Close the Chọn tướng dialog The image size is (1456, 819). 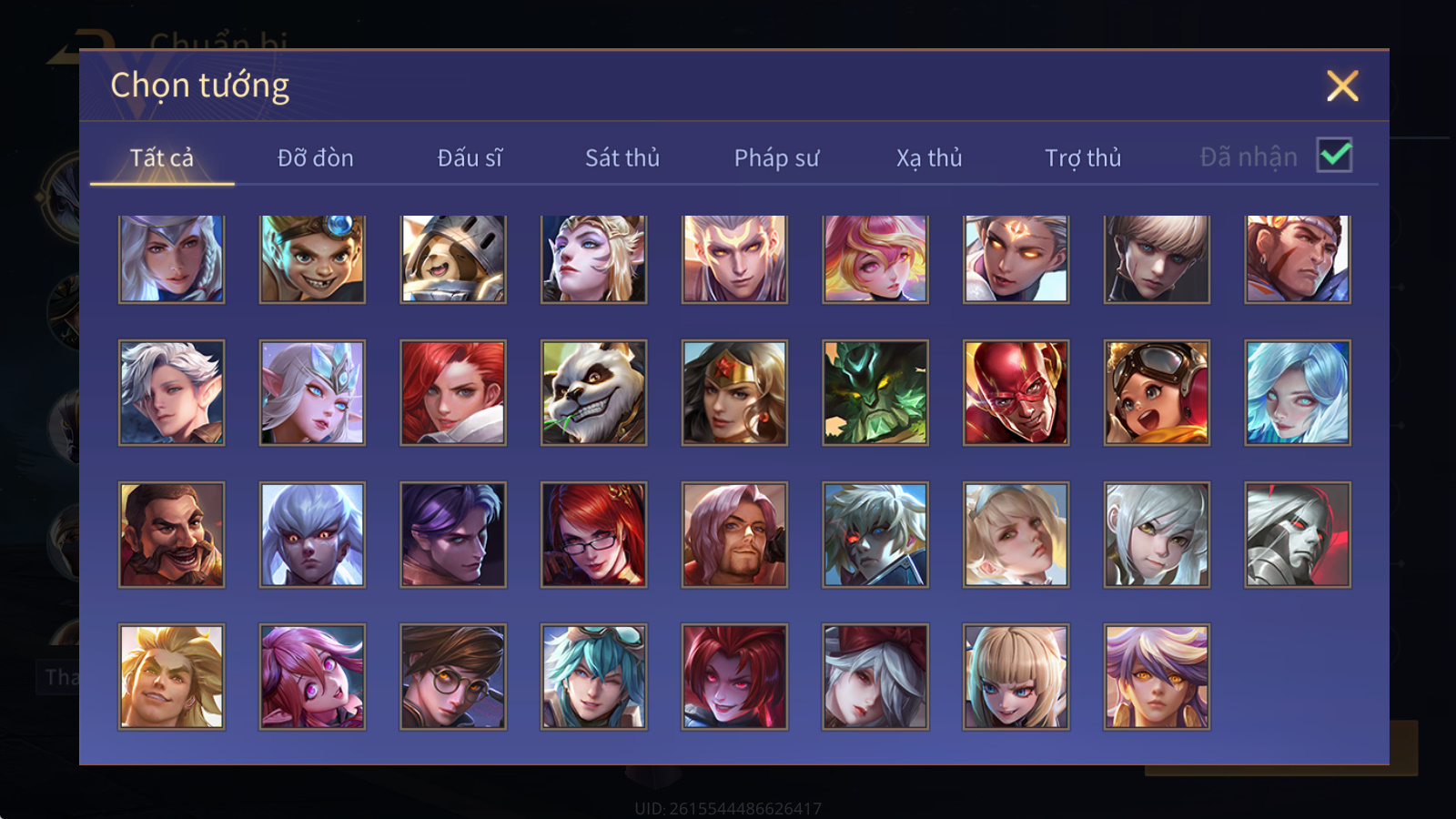(x=1342, y=86)
